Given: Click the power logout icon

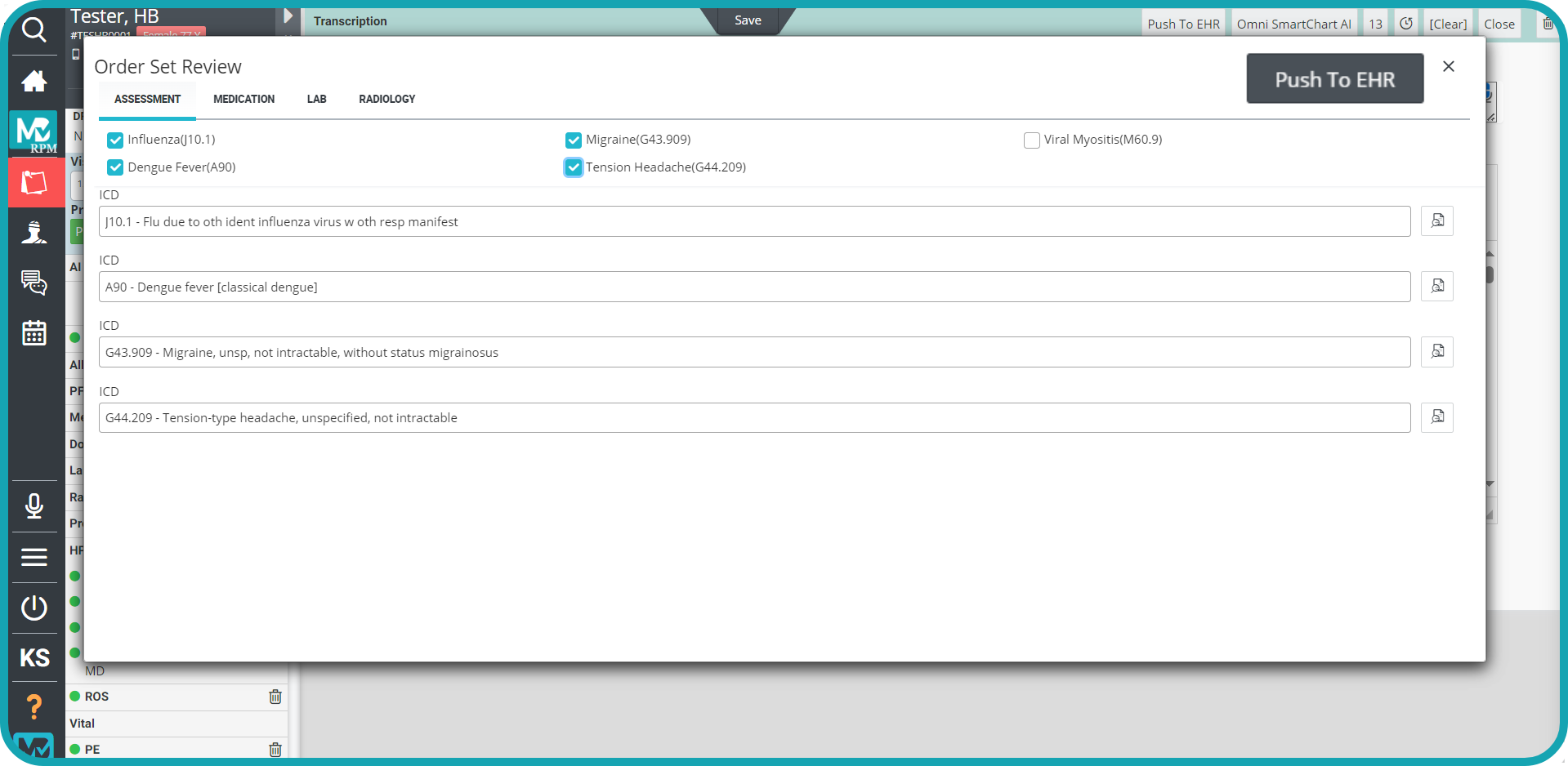Looking at the screenshot, I should (34, 608).
